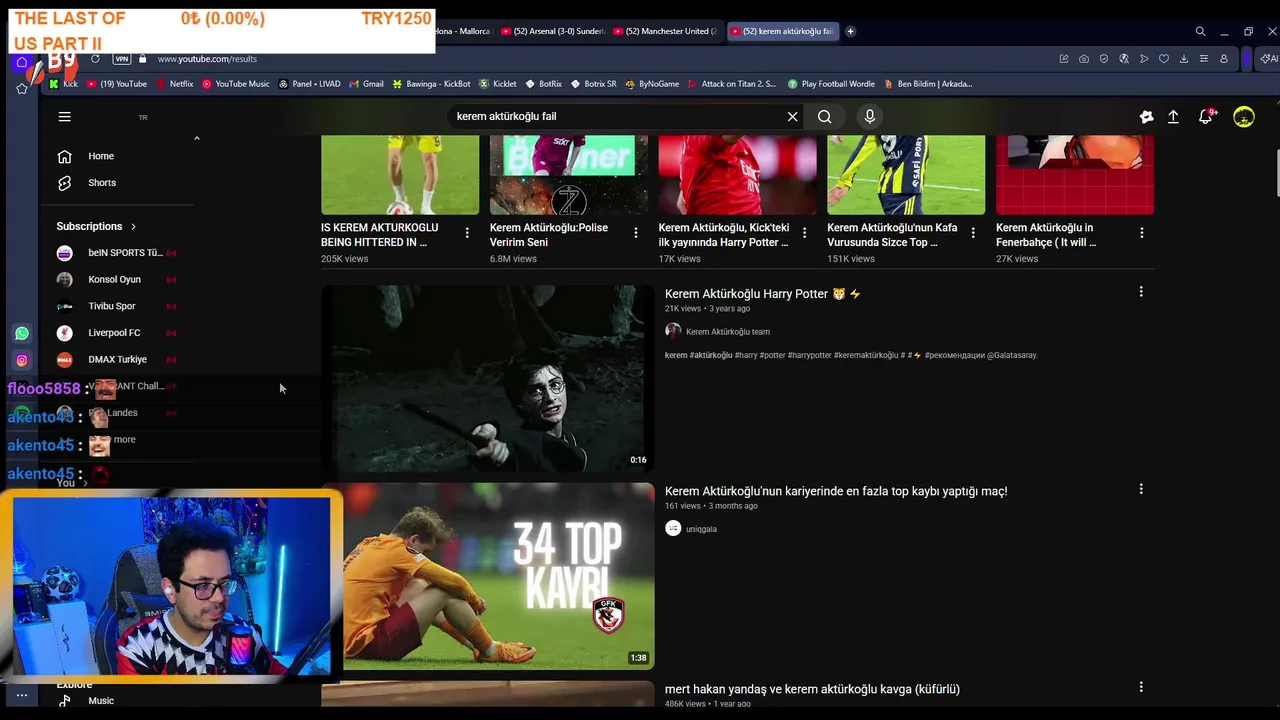
Task: Click the sparkle icon left of upload
Action: pos(1146,117)
